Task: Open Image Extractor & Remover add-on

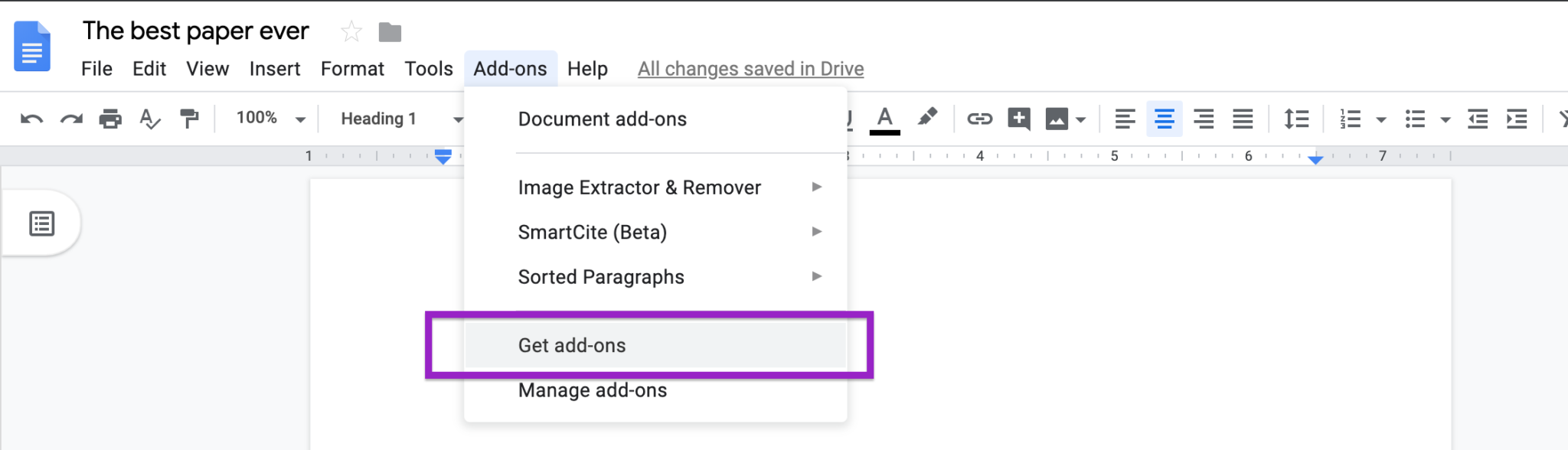Action: tap(655, 187)
